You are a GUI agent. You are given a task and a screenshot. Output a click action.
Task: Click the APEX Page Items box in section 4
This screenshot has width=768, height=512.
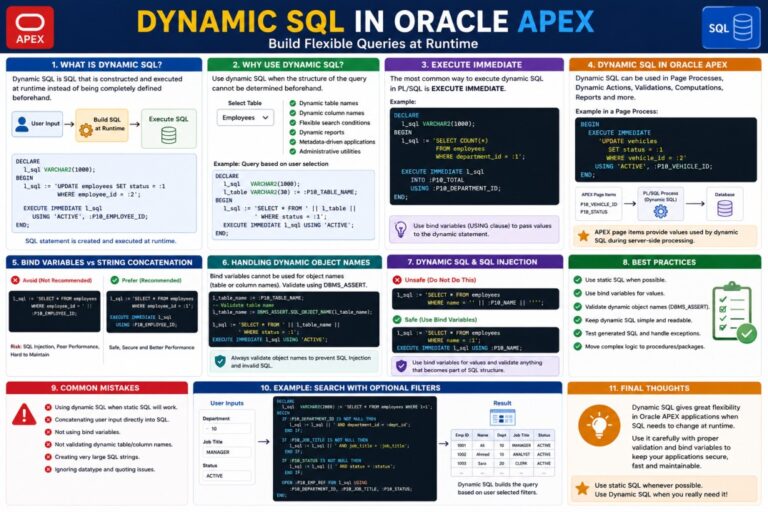(598, 203)
